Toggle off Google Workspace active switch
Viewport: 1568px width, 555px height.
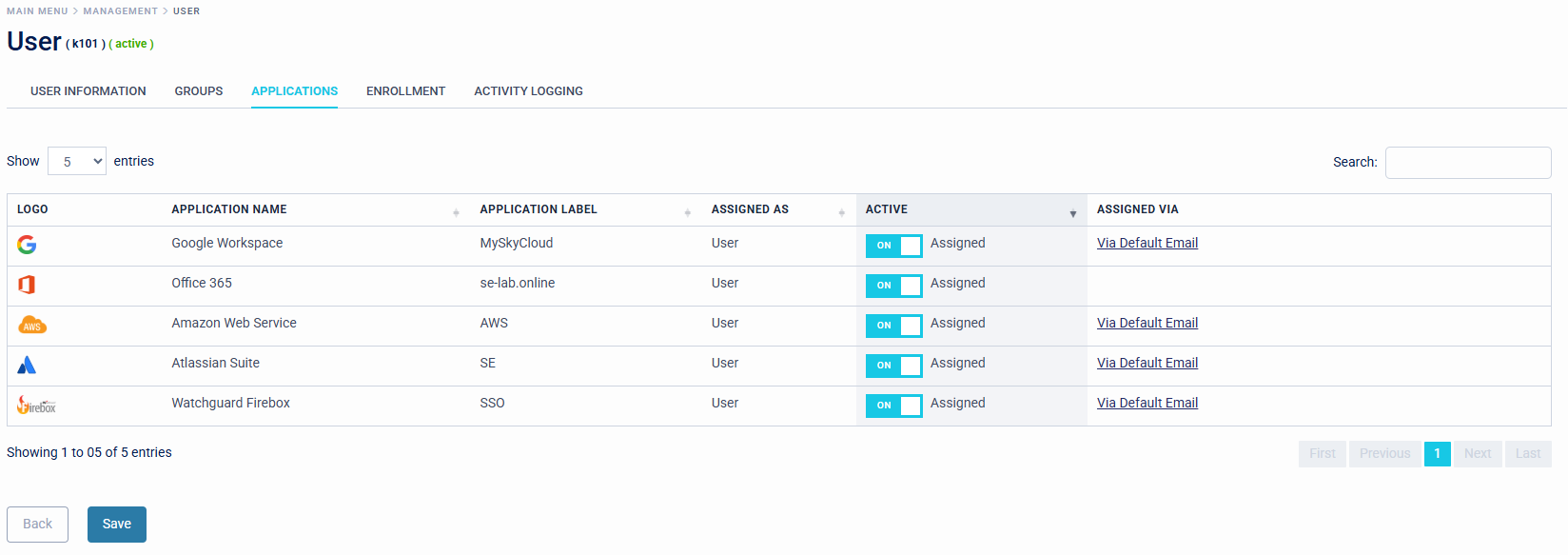pyautogui.click(x=893, y=246)
